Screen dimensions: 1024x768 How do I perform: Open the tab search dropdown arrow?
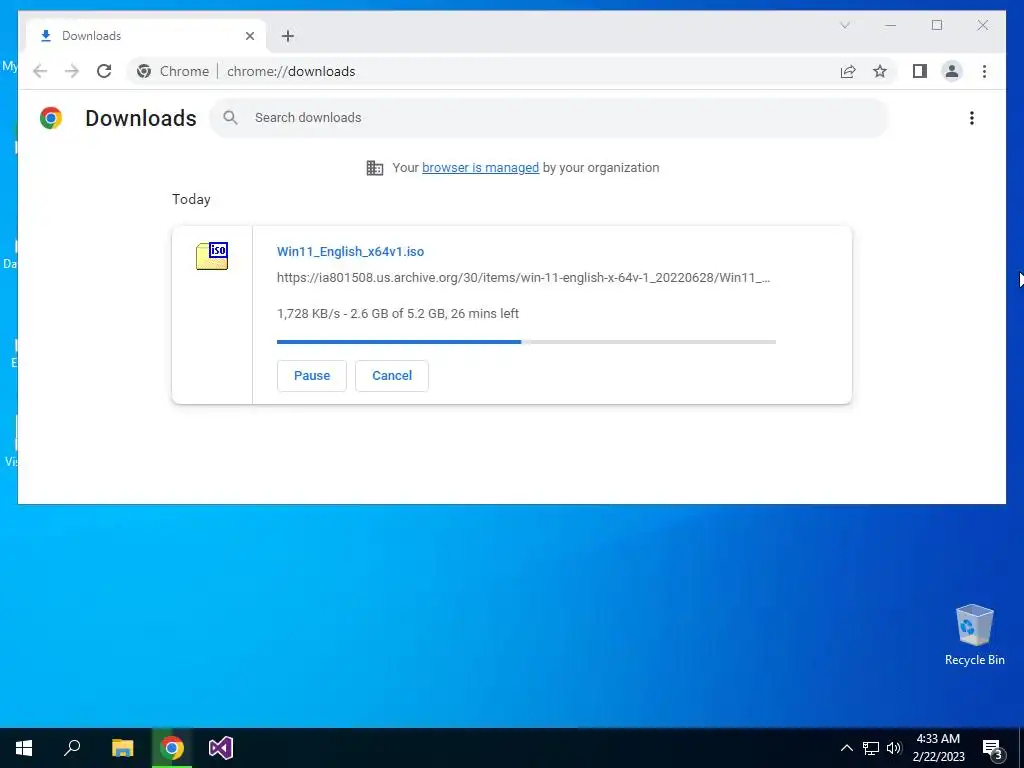[844, 25]
